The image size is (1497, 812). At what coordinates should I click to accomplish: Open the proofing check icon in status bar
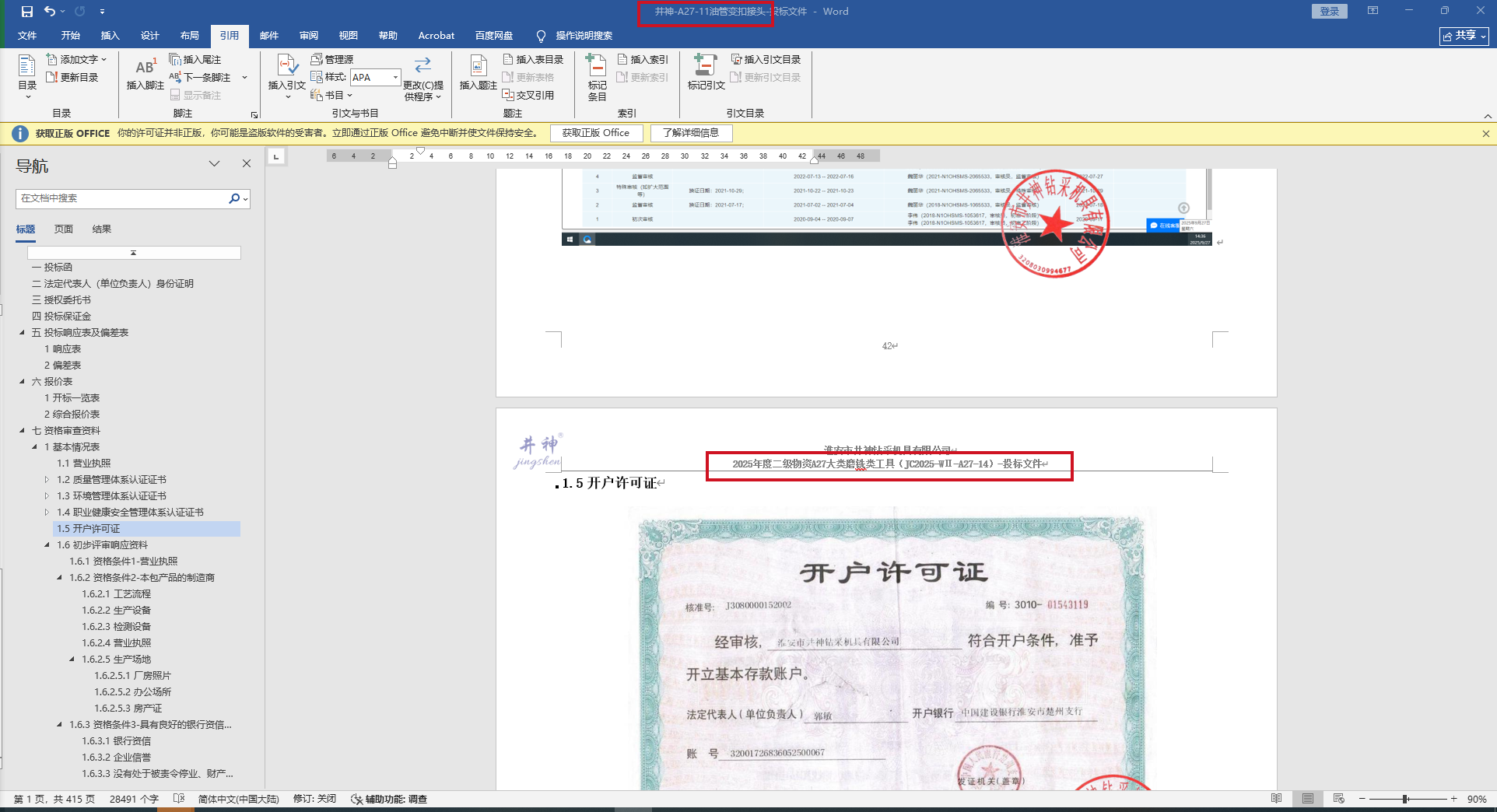(x=179, y=799)
